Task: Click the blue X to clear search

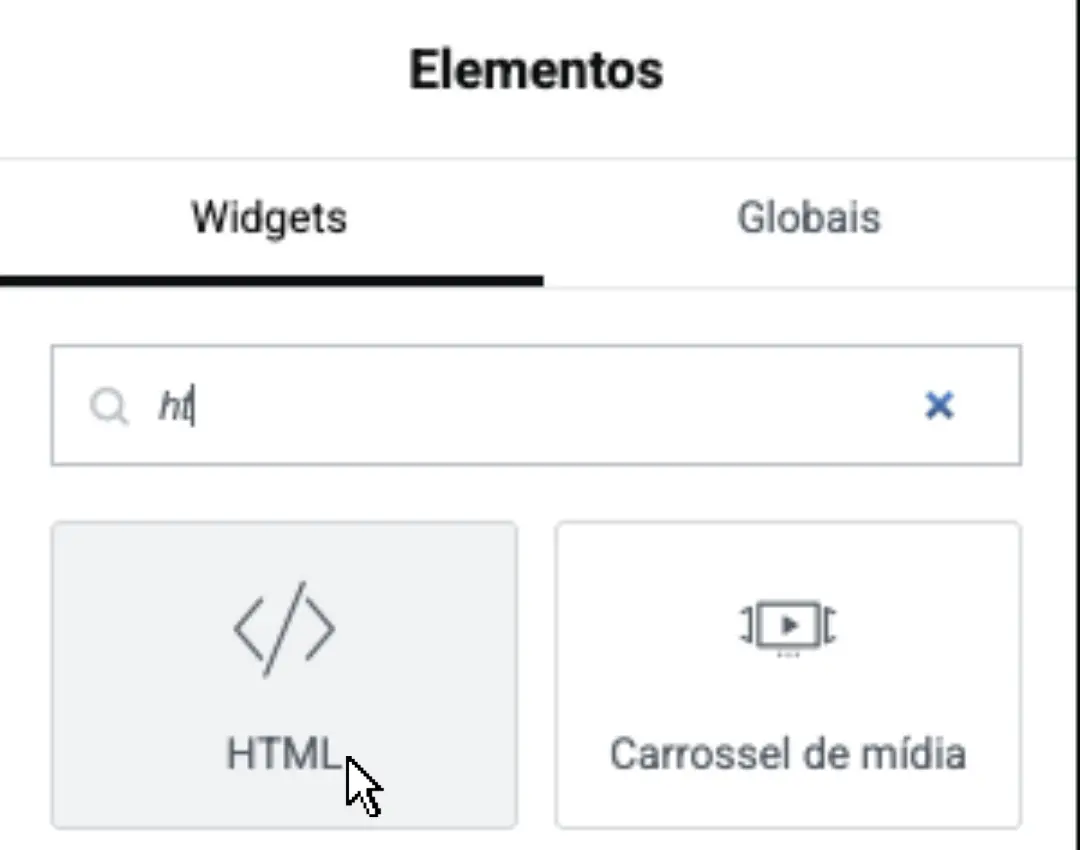Action: click(x=939, y=406)
